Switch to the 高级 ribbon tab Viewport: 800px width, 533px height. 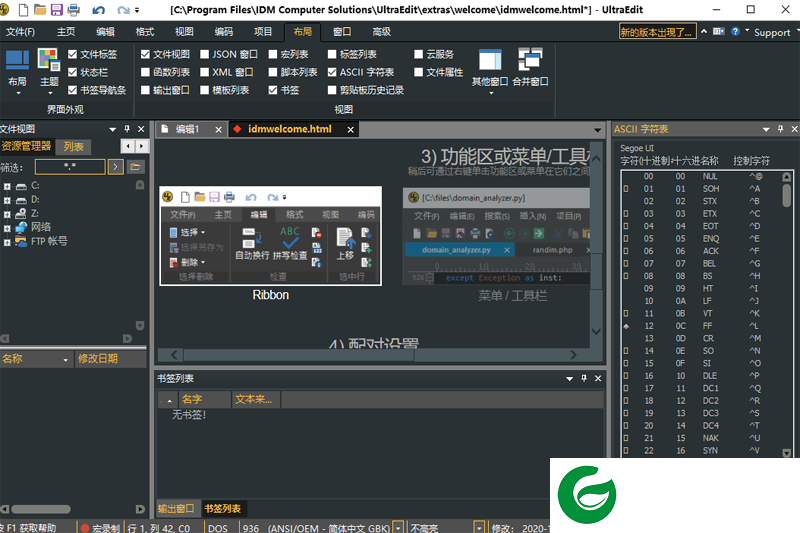click(x=381, y=32)
